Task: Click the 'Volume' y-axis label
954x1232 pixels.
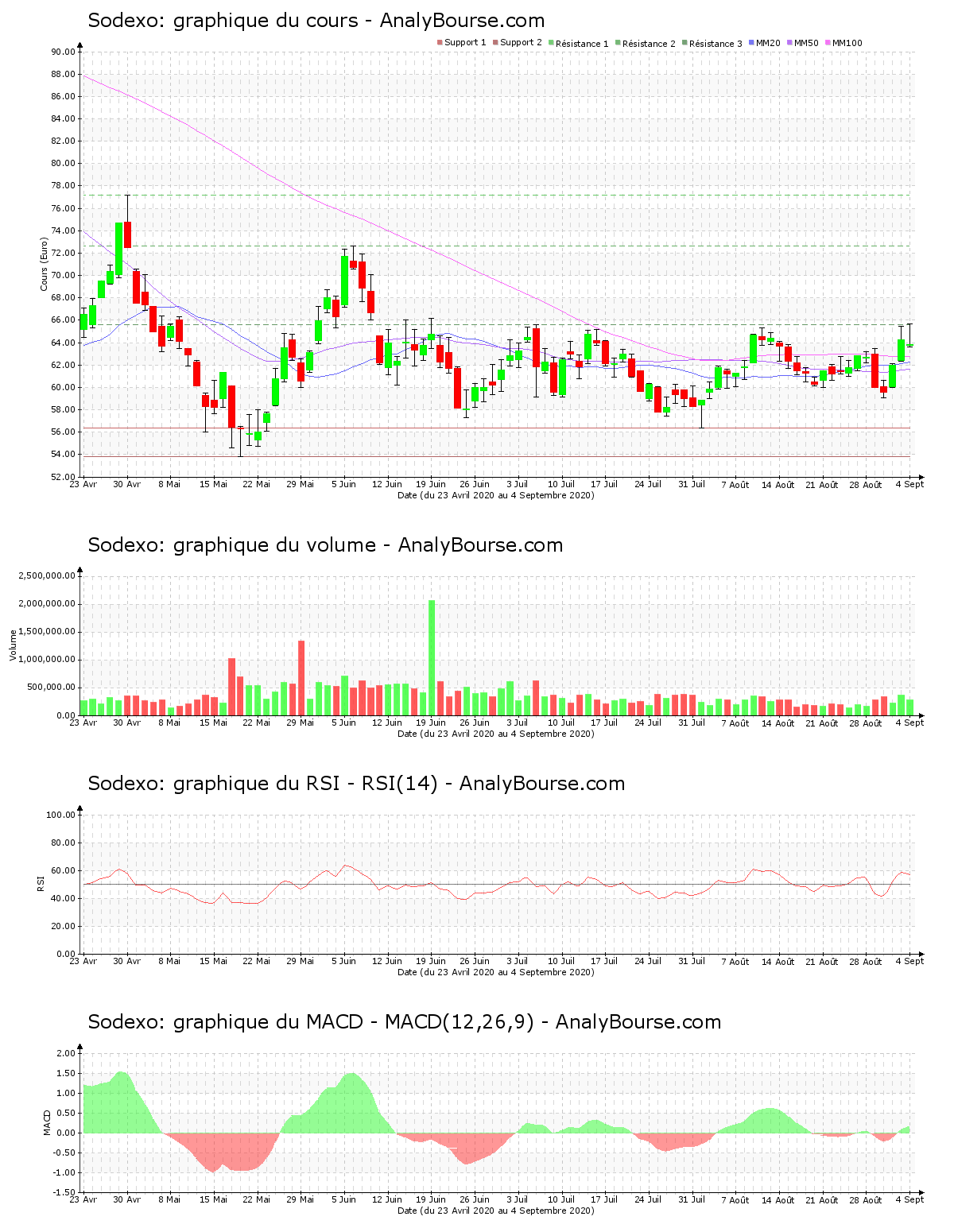Action: pos(13,645)
